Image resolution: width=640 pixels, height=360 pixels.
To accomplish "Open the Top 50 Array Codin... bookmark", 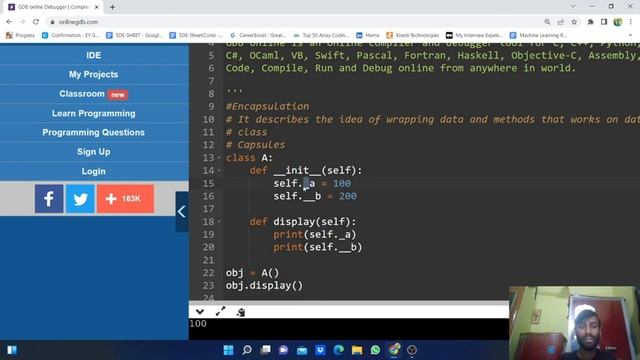I will 321,36.
